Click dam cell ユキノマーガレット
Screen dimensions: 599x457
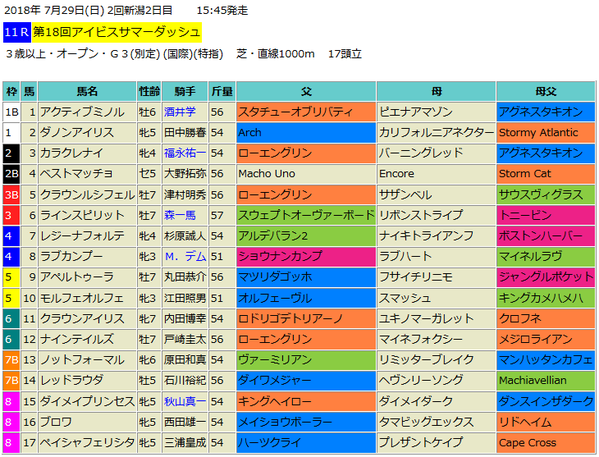coord(436,319)
